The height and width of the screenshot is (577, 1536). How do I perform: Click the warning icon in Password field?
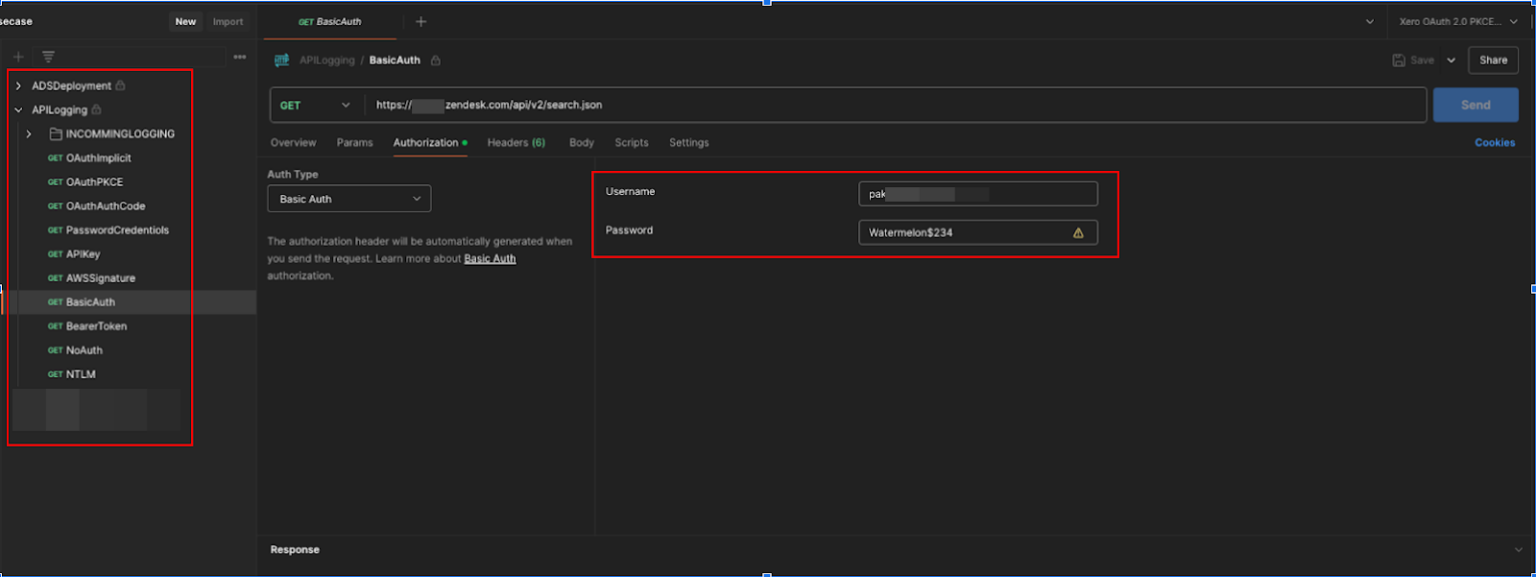1078,233
